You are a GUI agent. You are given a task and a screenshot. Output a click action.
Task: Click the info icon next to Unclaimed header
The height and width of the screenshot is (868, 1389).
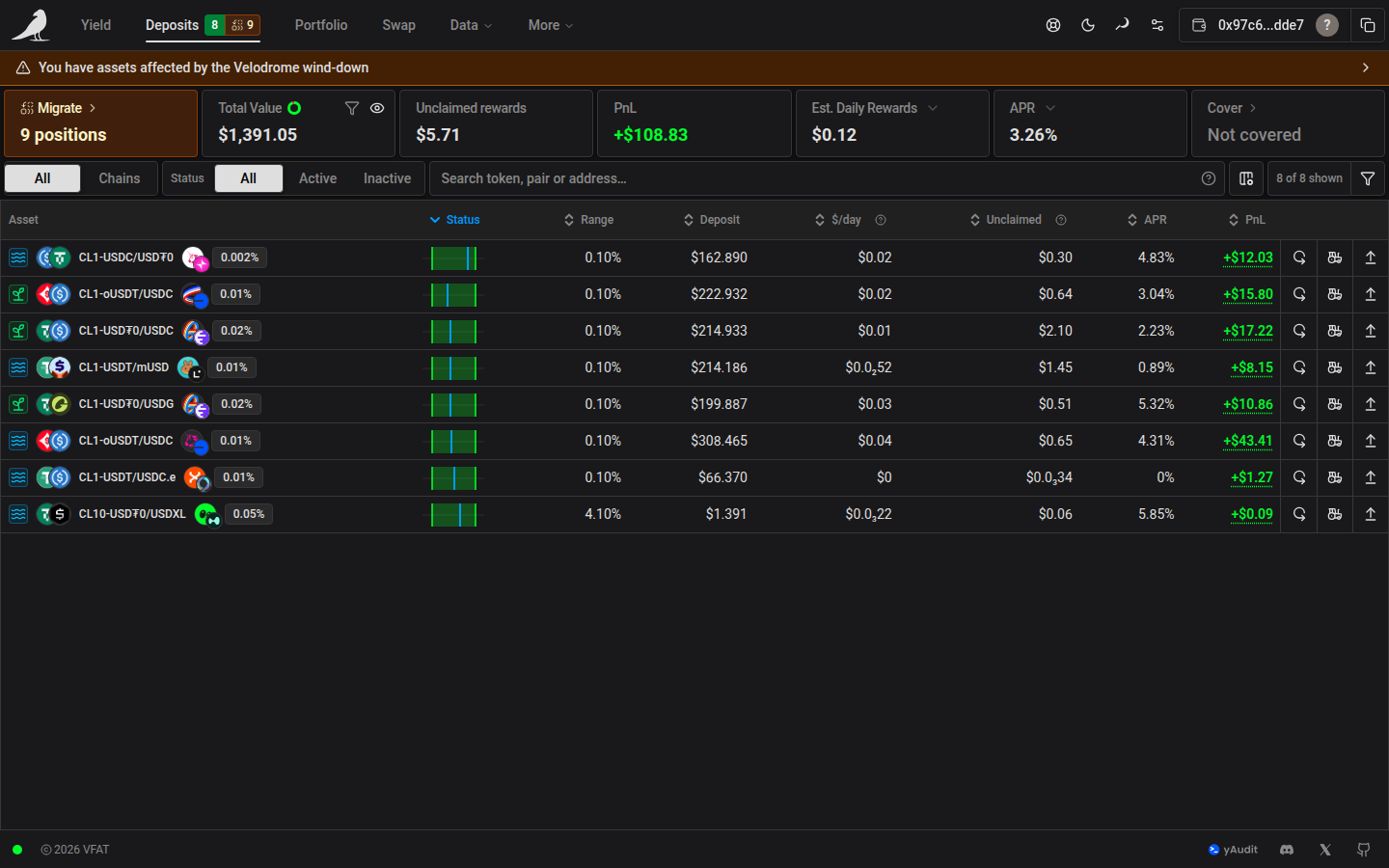click(1061, 220)
